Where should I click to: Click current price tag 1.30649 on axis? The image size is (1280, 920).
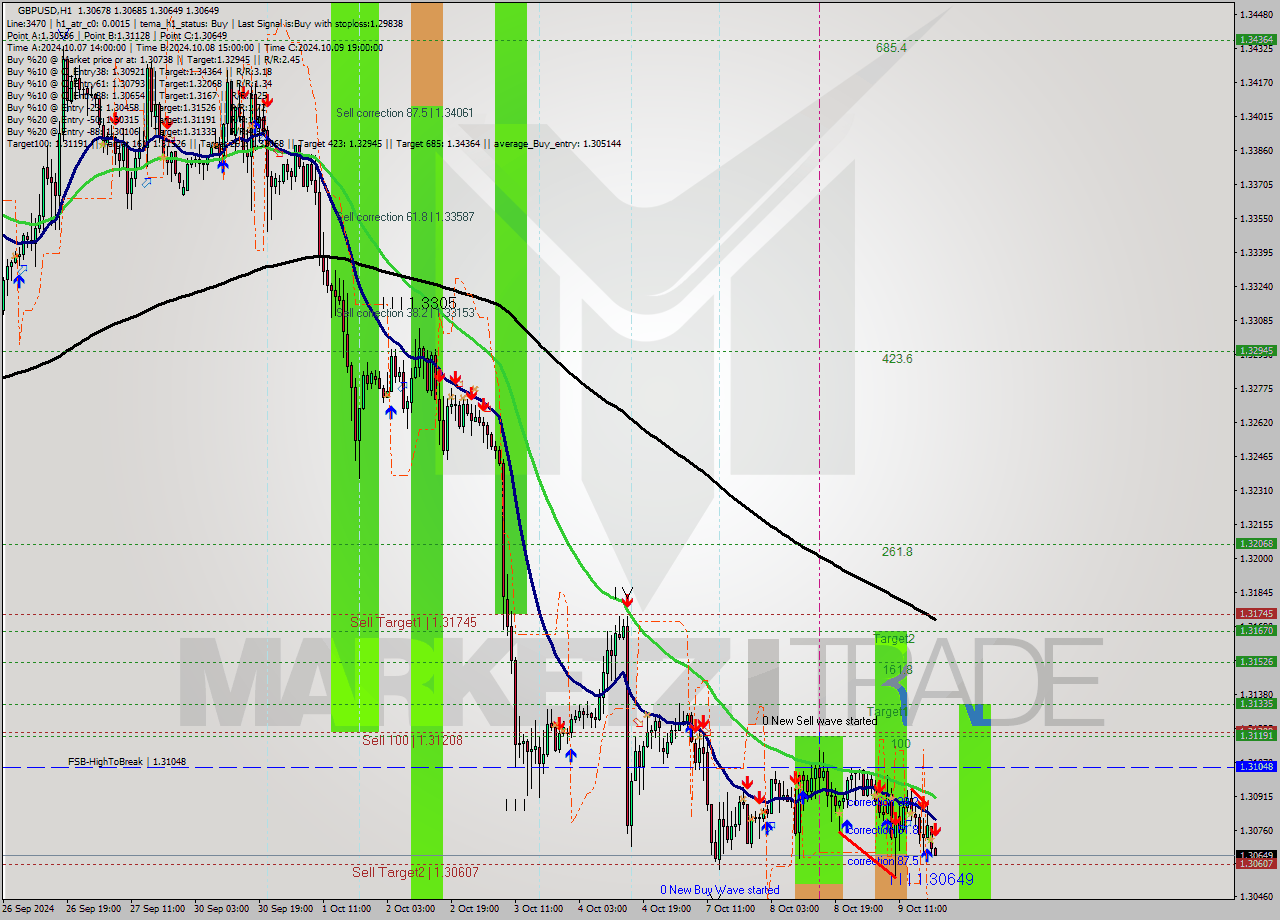(x=1255, y=855)
